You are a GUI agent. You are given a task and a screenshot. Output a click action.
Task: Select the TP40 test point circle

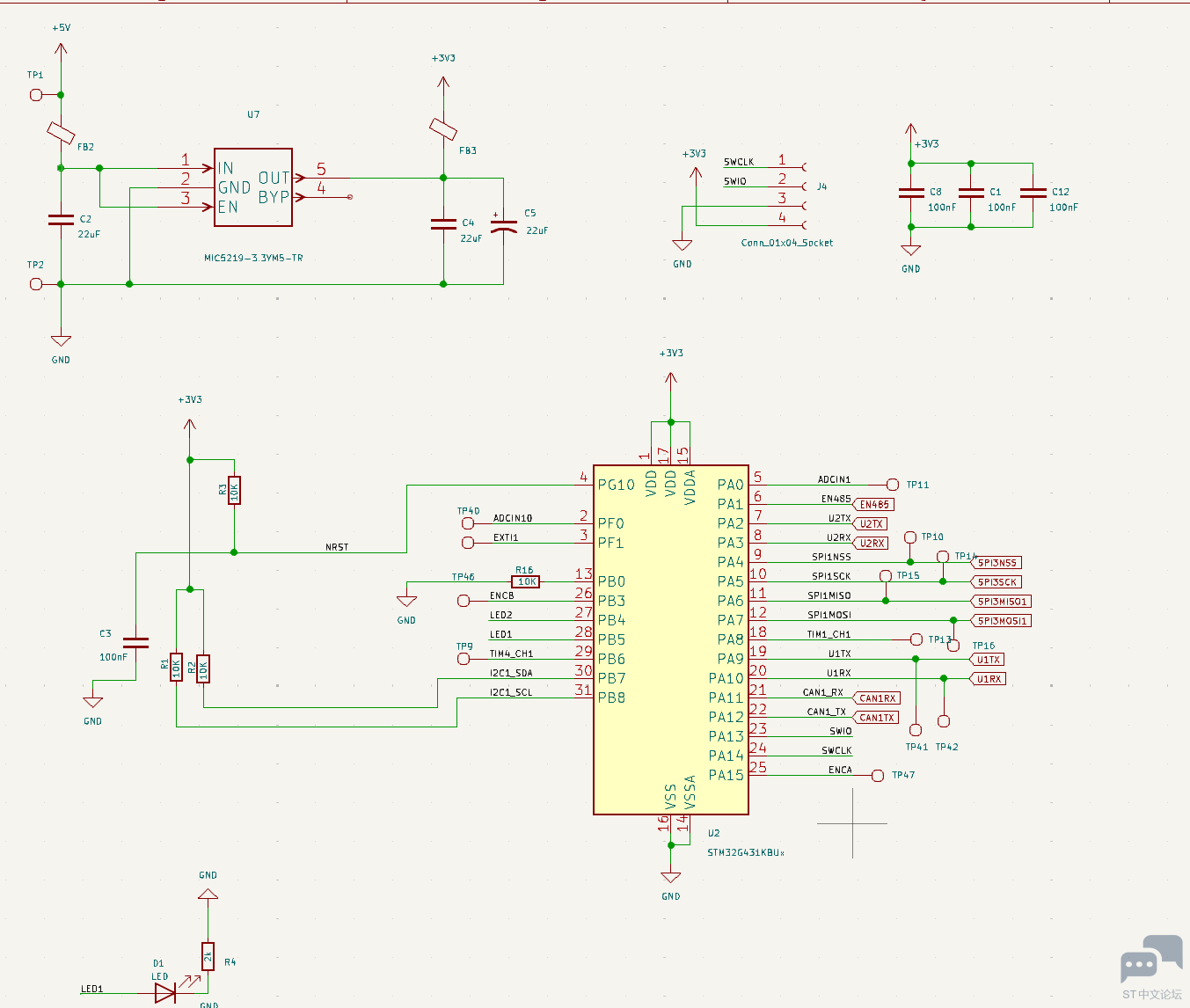point(468,523)
